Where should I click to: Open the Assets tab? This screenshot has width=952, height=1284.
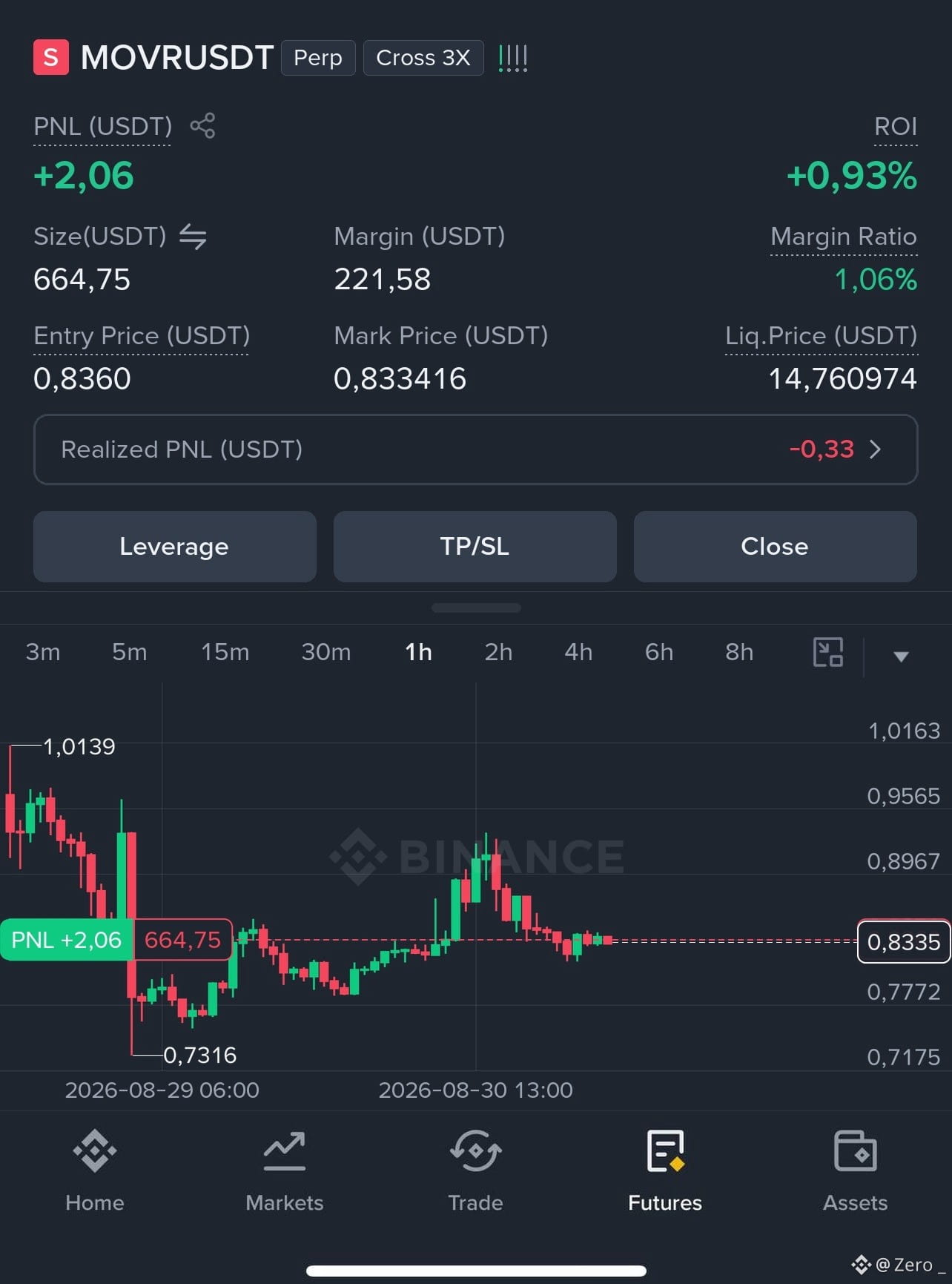855,1171
